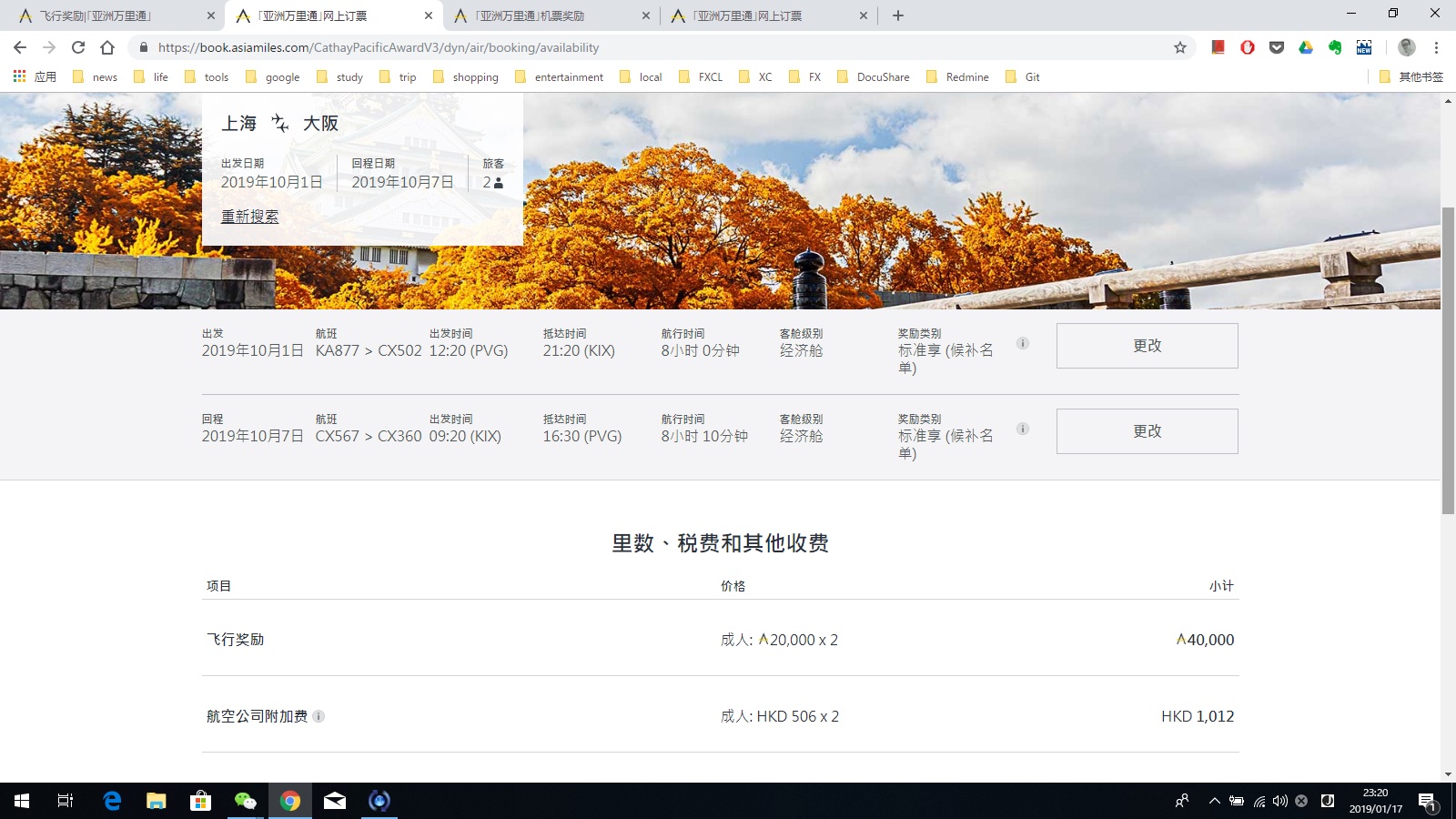Show info for return award type
This screenshot has width=1456, height=819.
(1023, 429)
